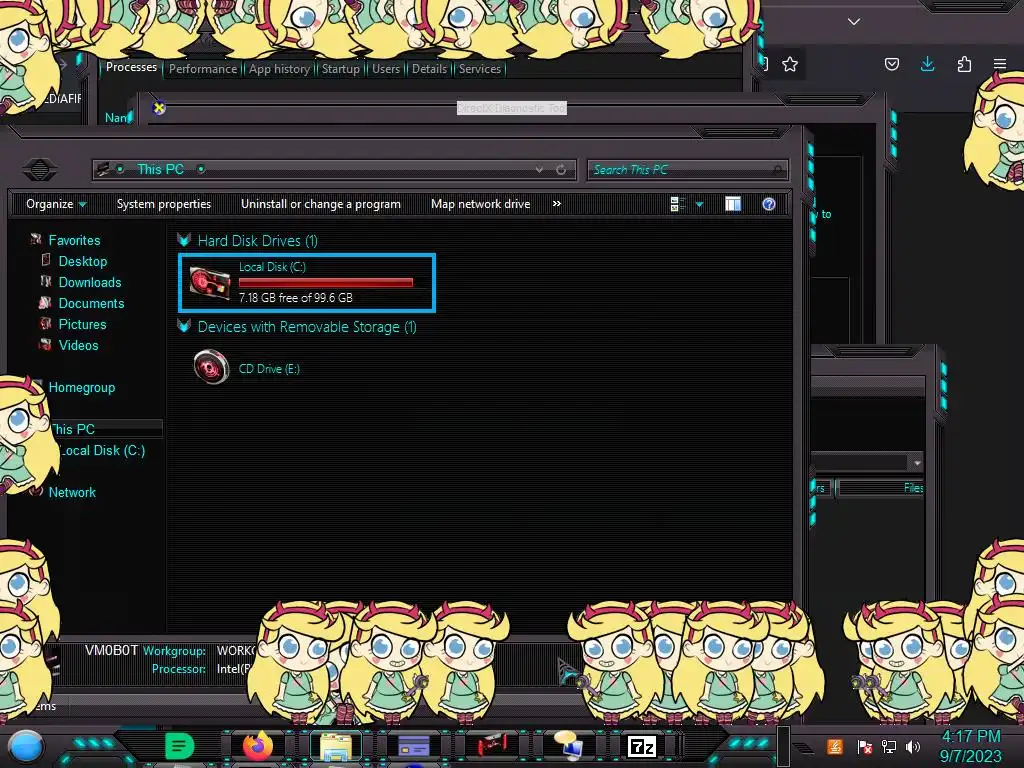The image size is (1024, 768).
Task: Click the Search This PC box
Action: [688, 170]
